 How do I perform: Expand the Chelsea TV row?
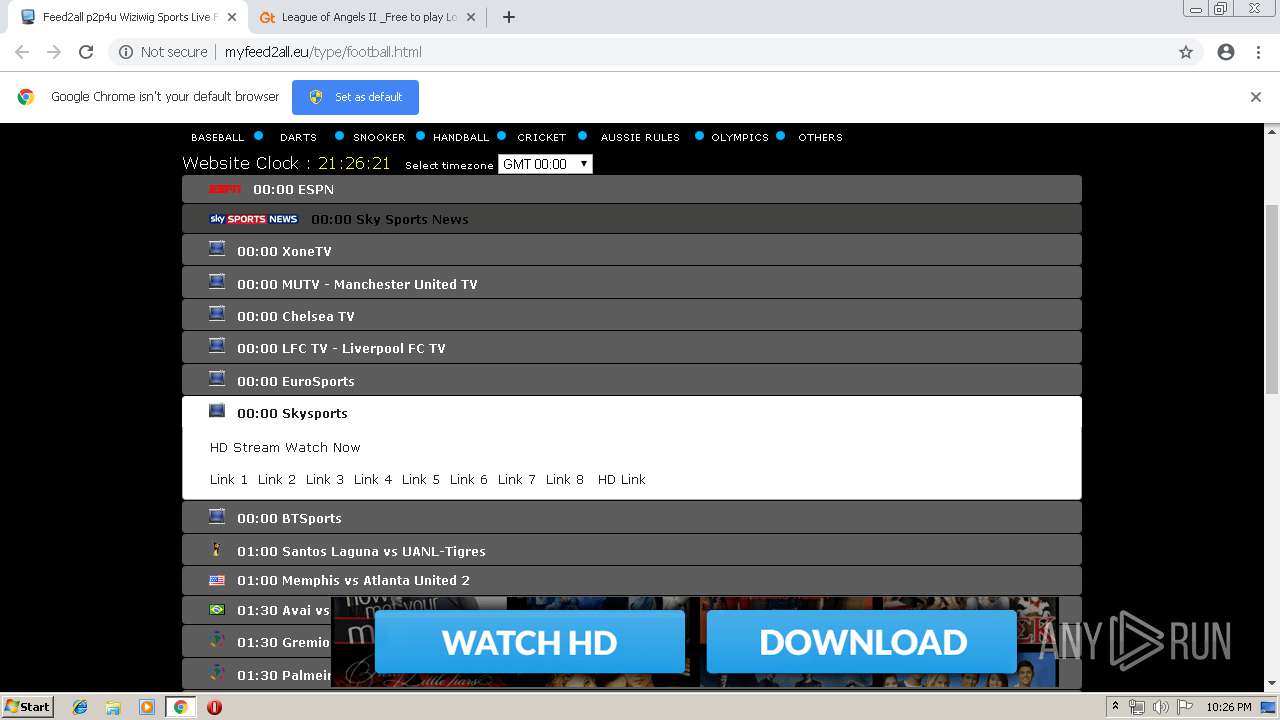tap(632, 315)
